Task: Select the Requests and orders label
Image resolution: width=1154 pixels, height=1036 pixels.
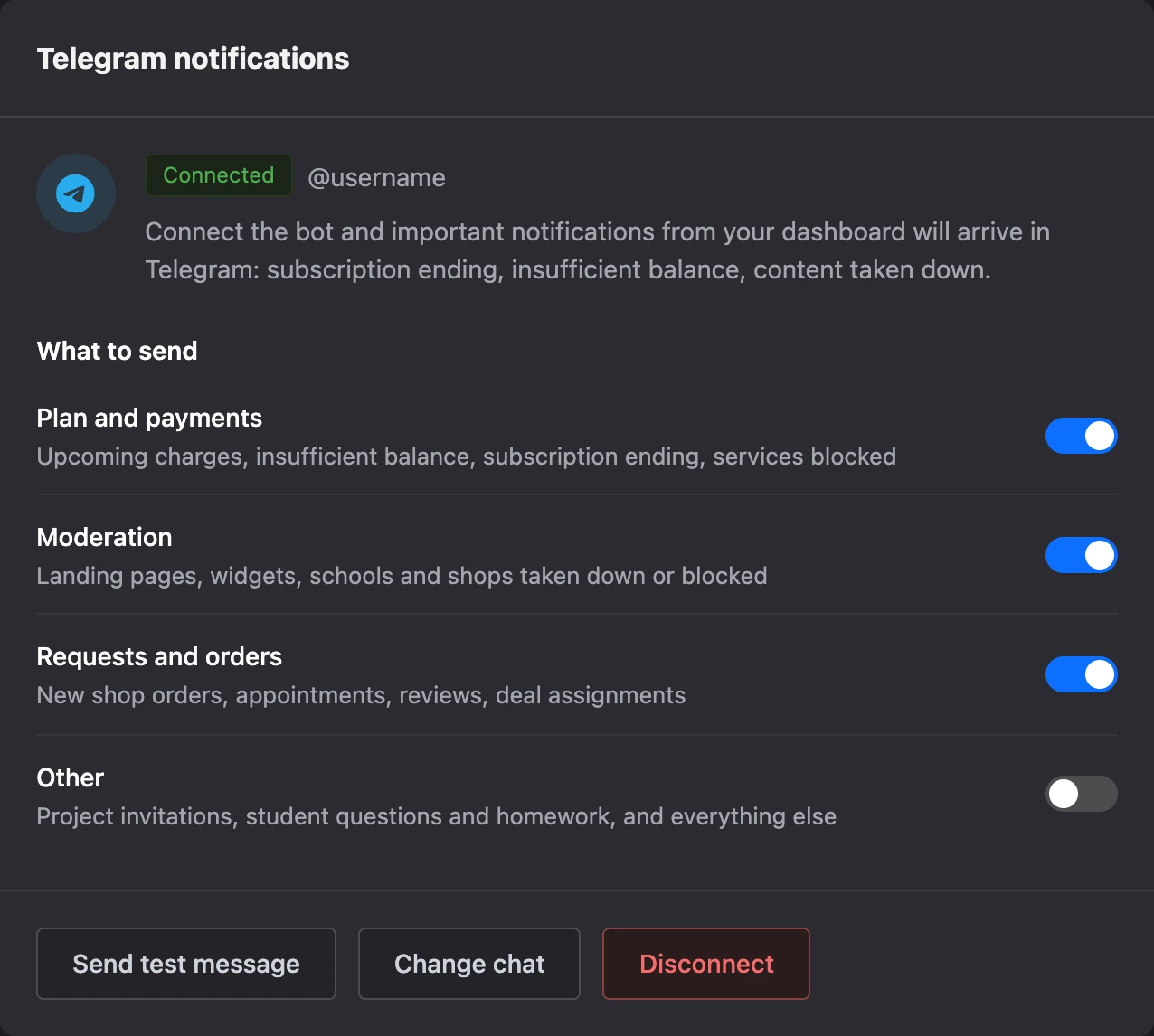Action: click(x=159, y=656)
